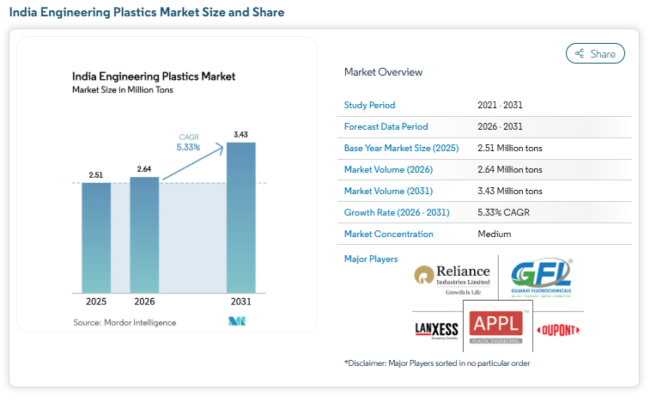Click the 2031 bar in chart

coord(241,218)
